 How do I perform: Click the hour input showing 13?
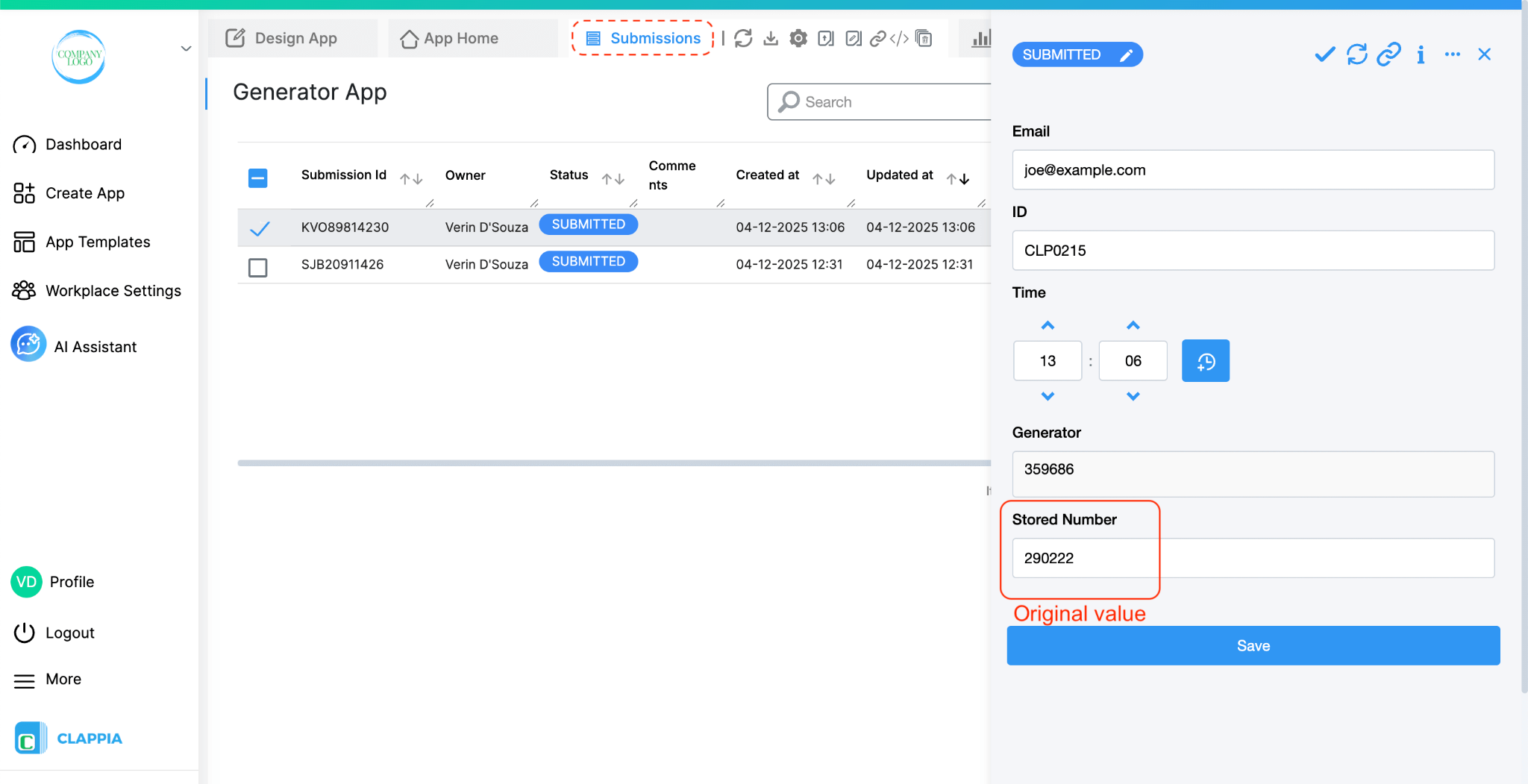pos(1048,361)
